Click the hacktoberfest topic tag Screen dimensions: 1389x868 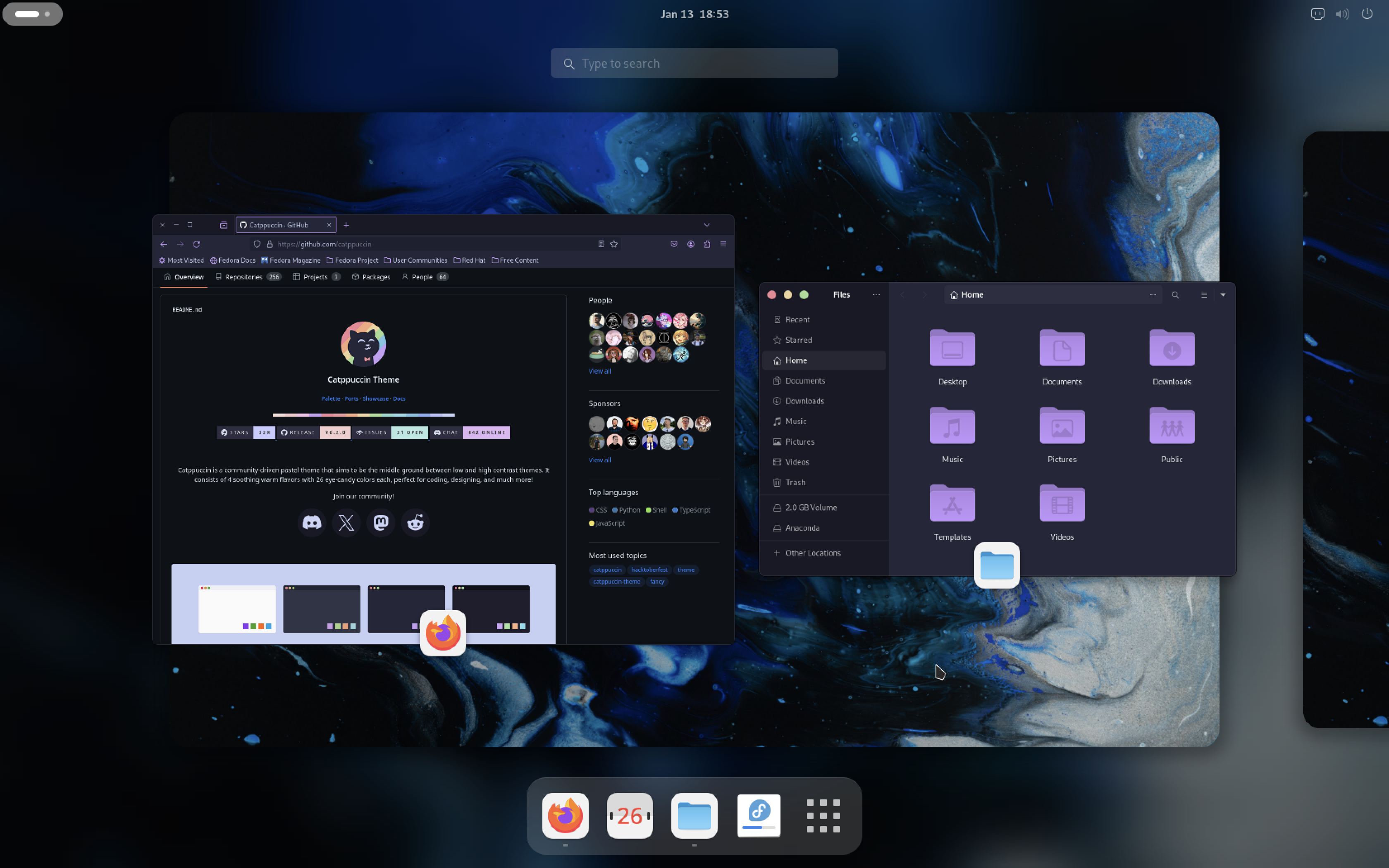[649, 570]
